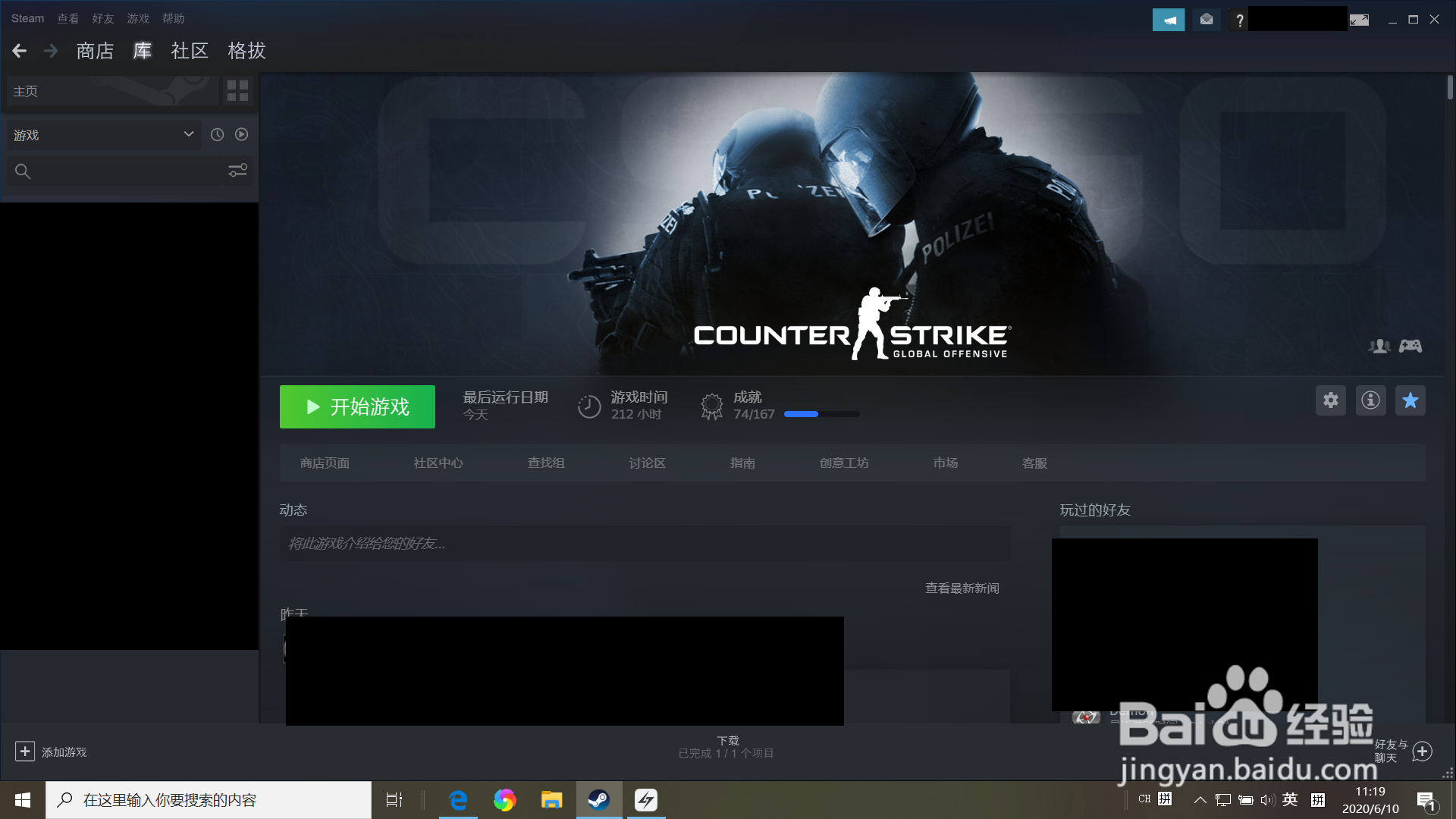Switch to the 库 tab
The width and height of the screenshot is (1456, 819).
[x=143, y=51]
